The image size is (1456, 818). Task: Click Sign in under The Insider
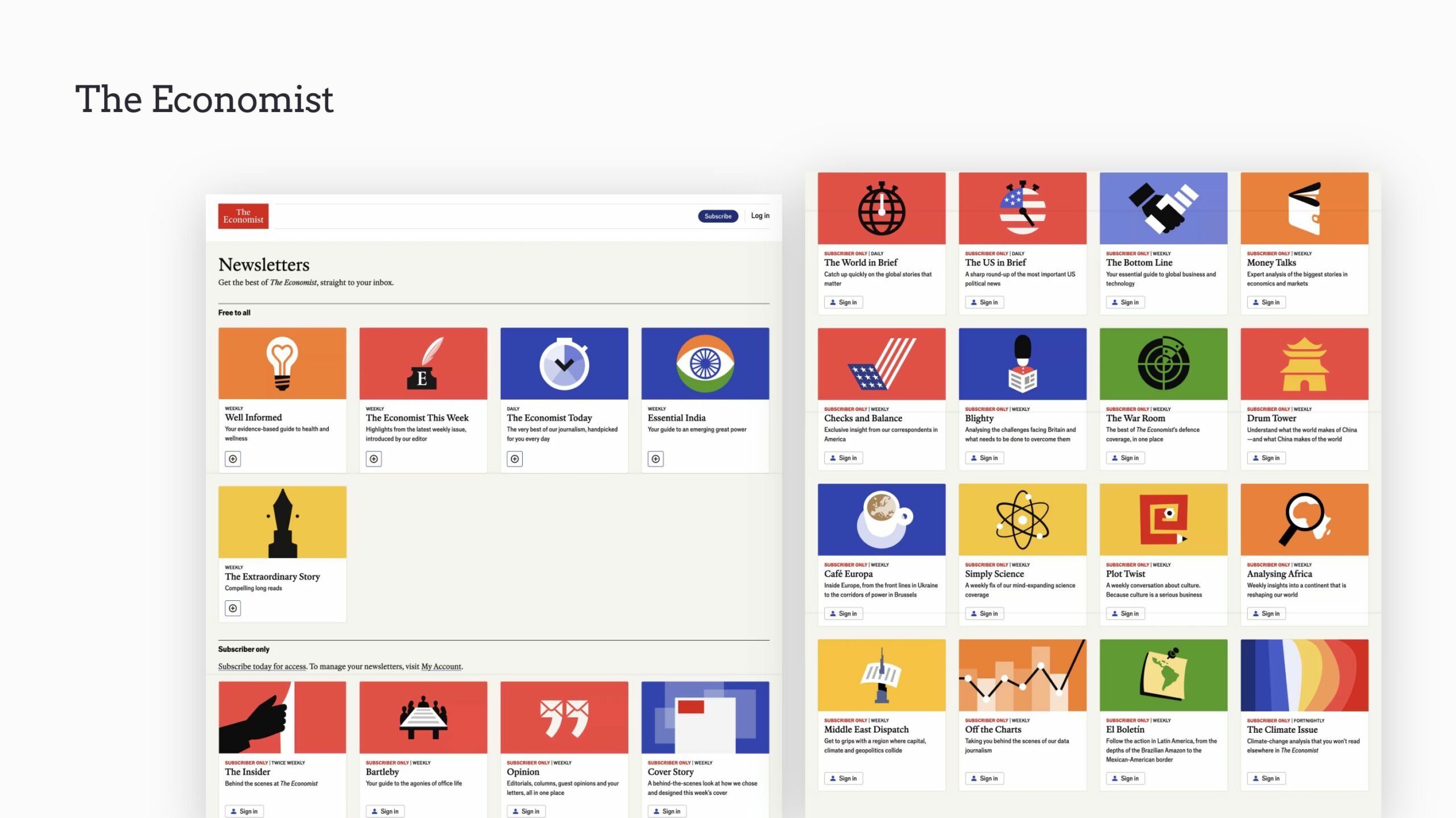click(x=244, y=811)
